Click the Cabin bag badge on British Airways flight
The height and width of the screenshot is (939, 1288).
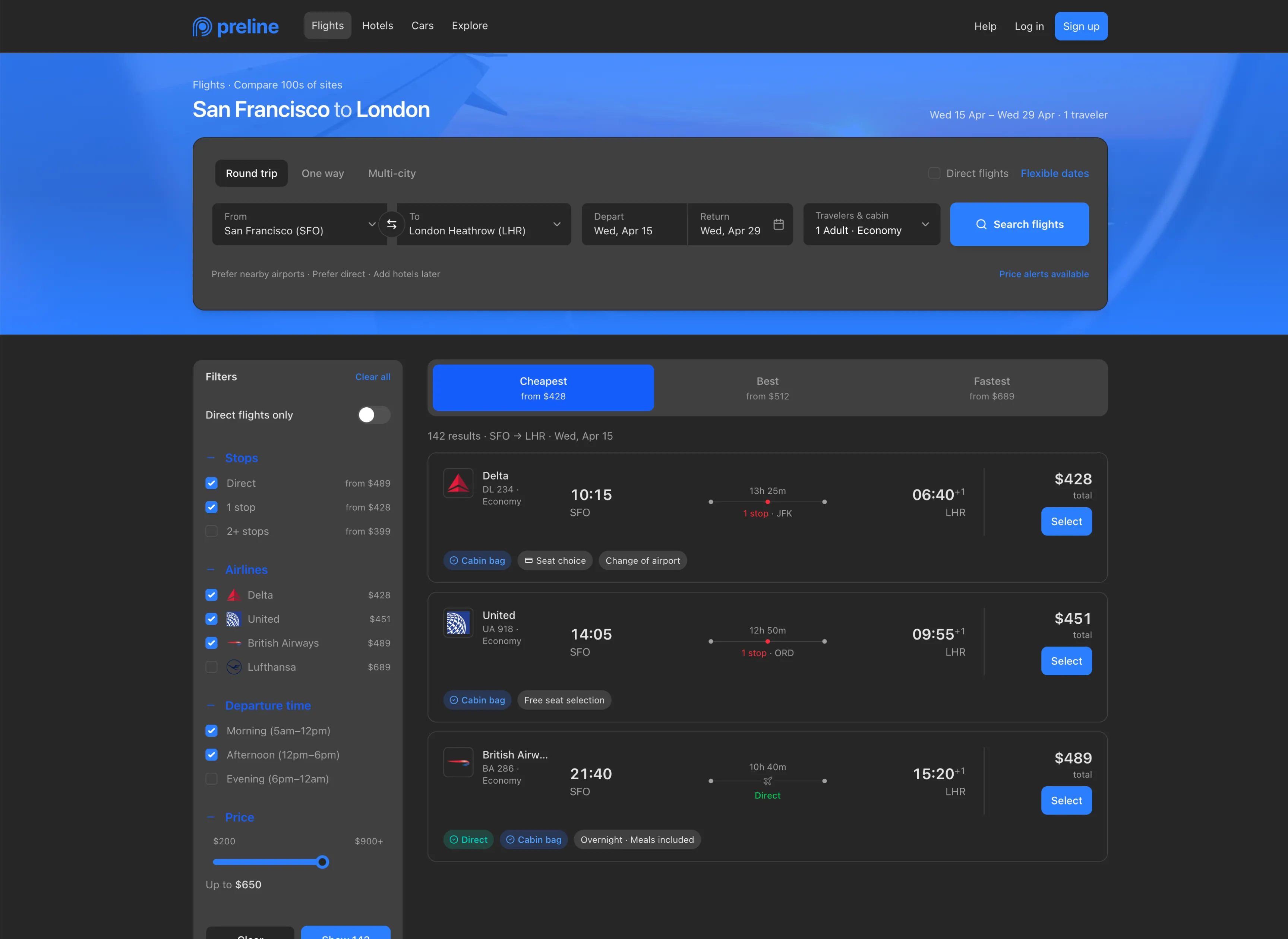pyautogui.click(x=534, y=840)
